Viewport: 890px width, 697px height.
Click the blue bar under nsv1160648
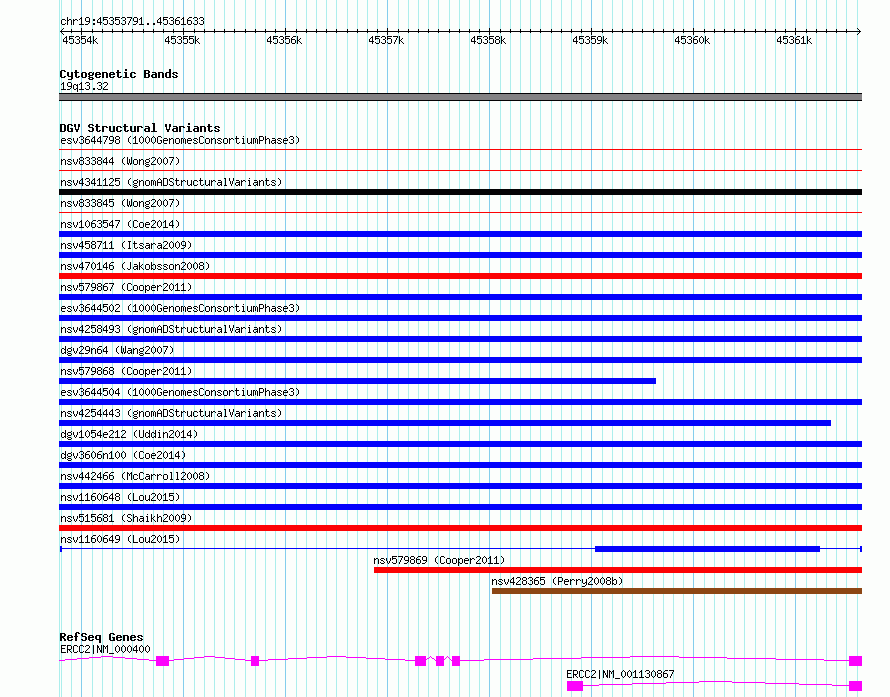click(x=460, y=507)
